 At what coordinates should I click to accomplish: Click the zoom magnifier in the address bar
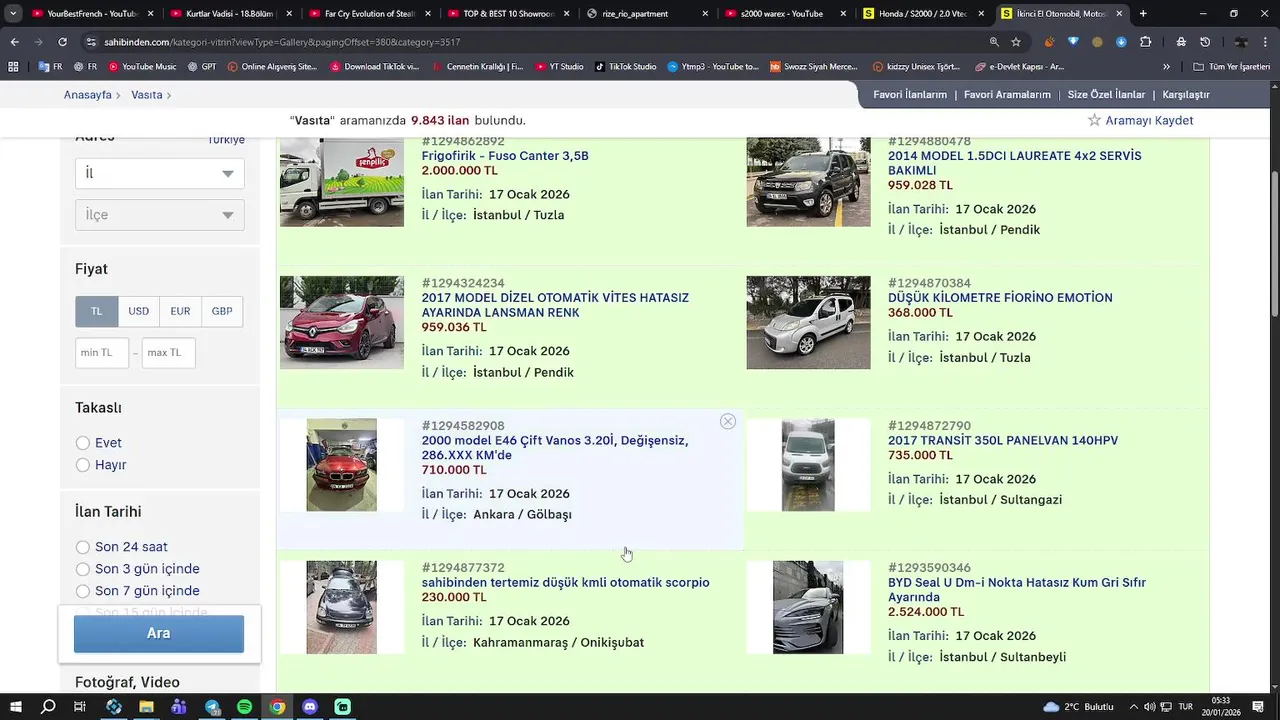point(994,42)
